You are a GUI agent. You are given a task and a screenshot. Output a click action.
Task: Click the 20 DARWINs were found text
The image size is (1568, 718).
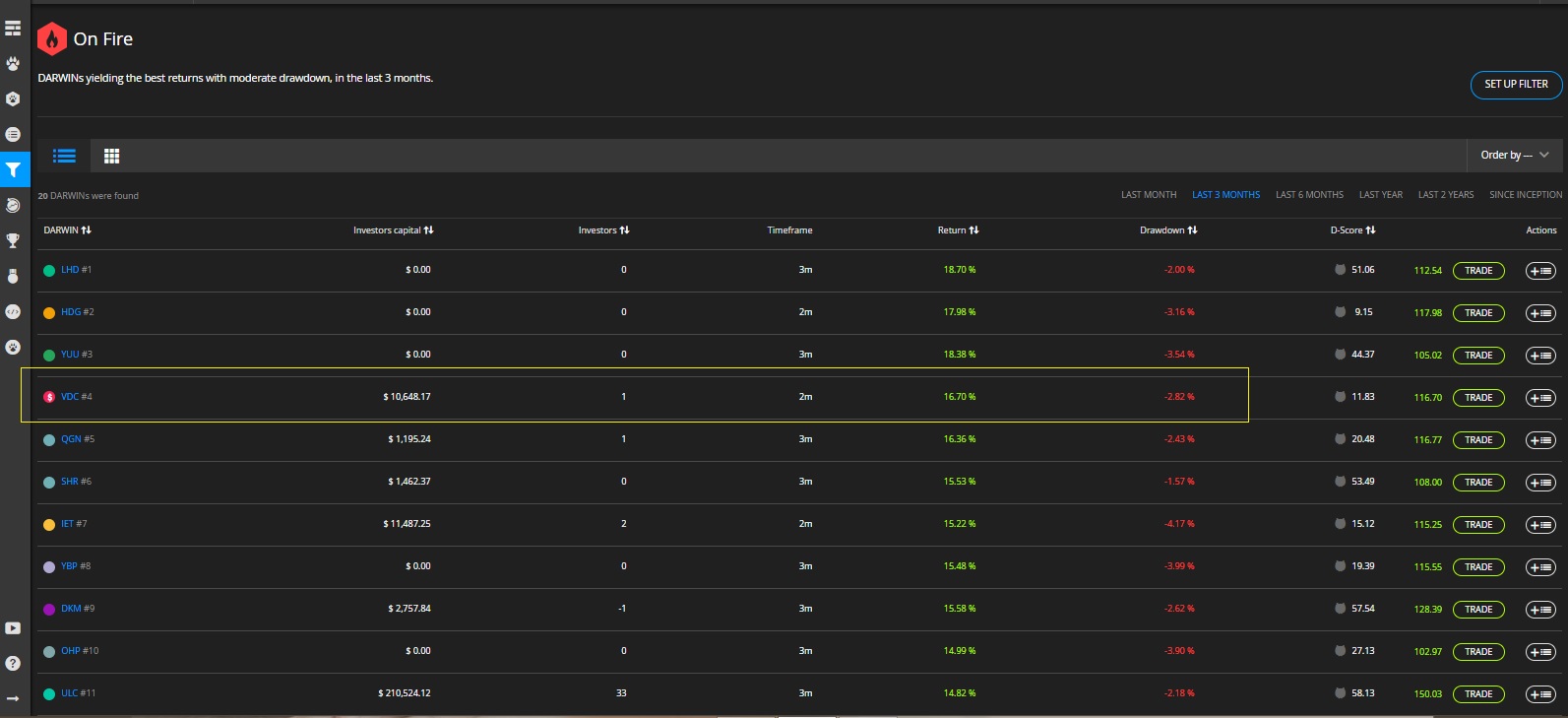click(x=89, y=196)
